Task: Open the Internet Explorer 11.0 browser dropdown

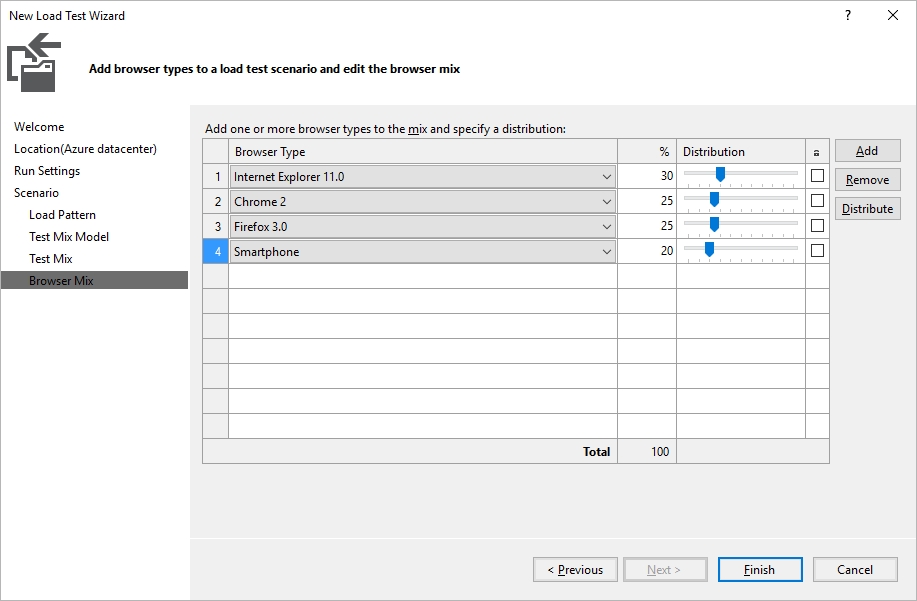Action: 606,177
